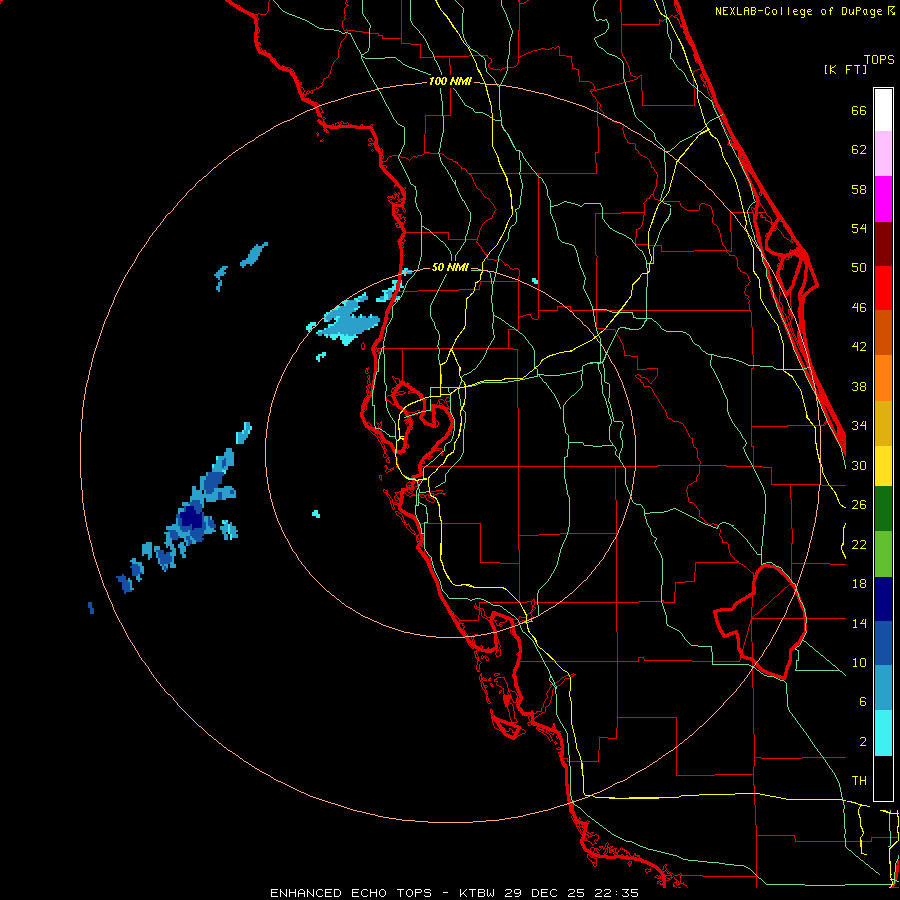Select the dark orange swatch near 42

[x=883, y=333]
